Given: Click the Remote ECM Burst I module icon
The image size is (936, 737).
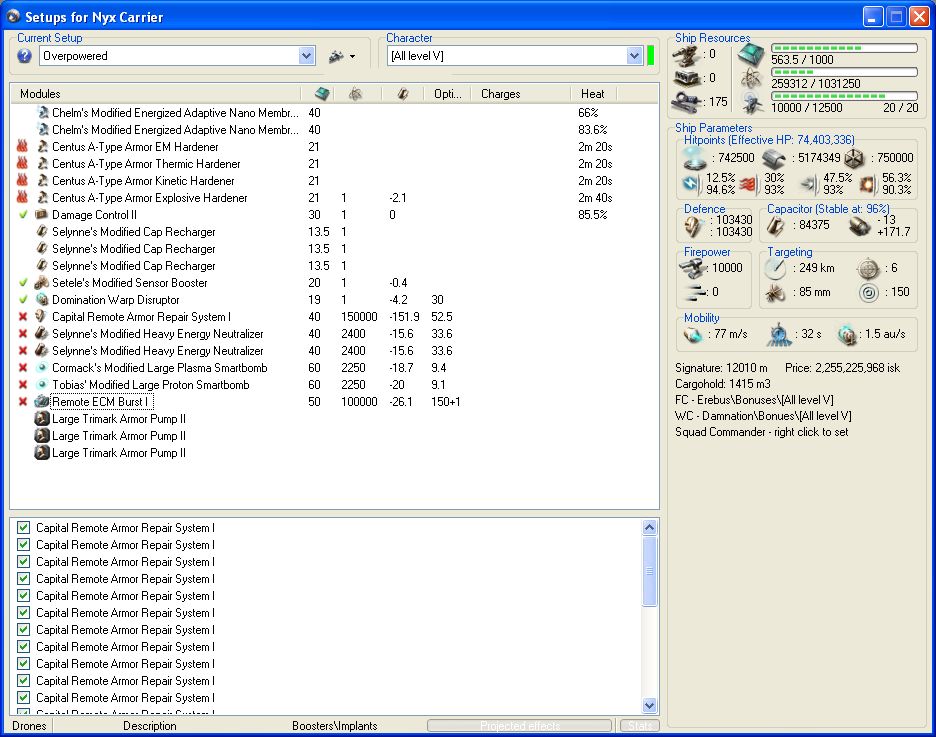Looking at the screenshot, I should [x=41, y=402].
